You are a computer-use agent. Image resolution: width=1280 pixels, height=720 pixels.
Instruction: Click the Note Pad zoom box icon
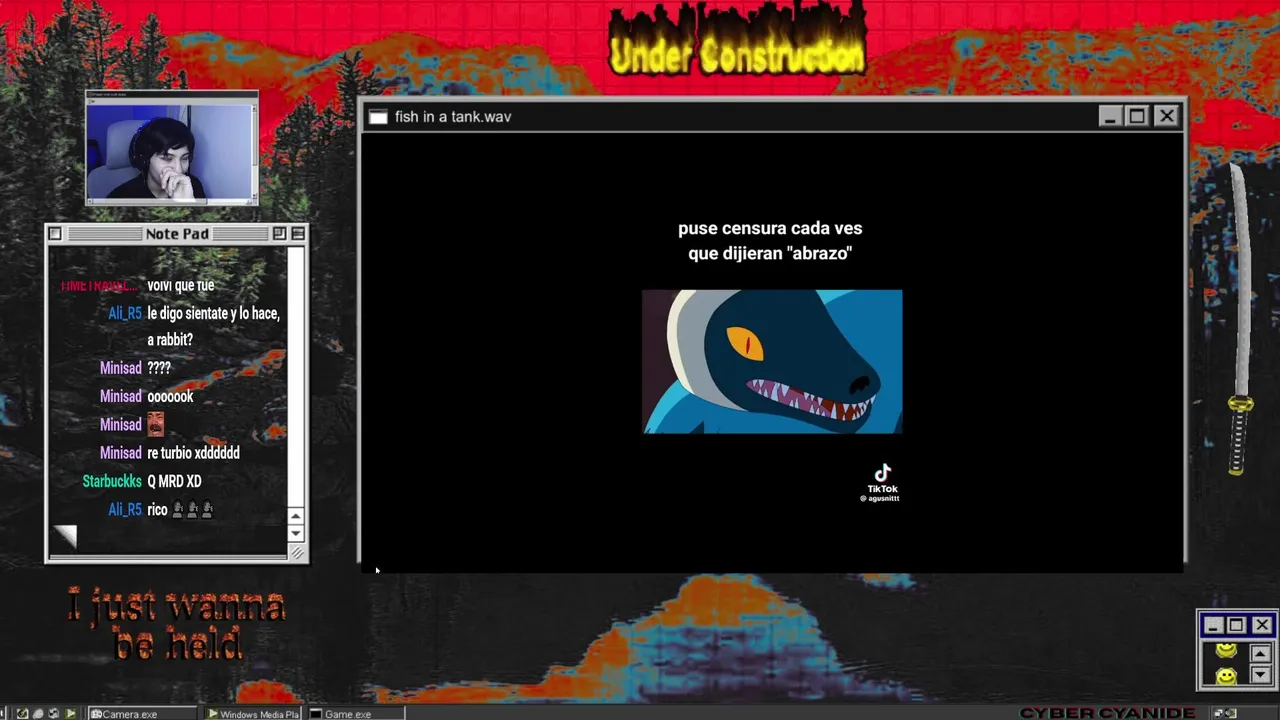pyautogui.click(x=279, y=233)
